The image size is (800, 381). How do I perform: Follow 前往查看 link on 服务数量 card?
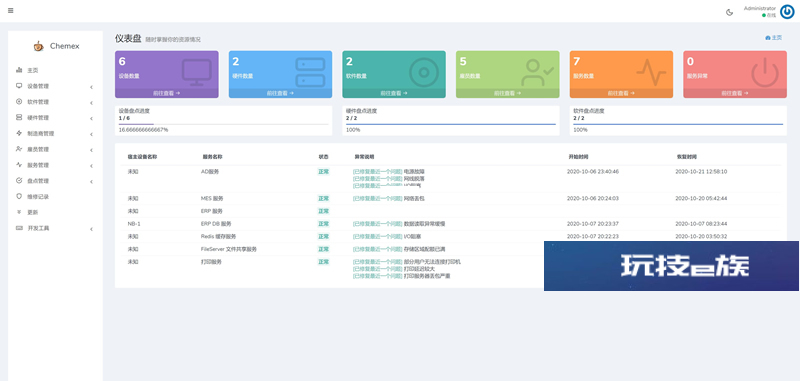[621, 93]
